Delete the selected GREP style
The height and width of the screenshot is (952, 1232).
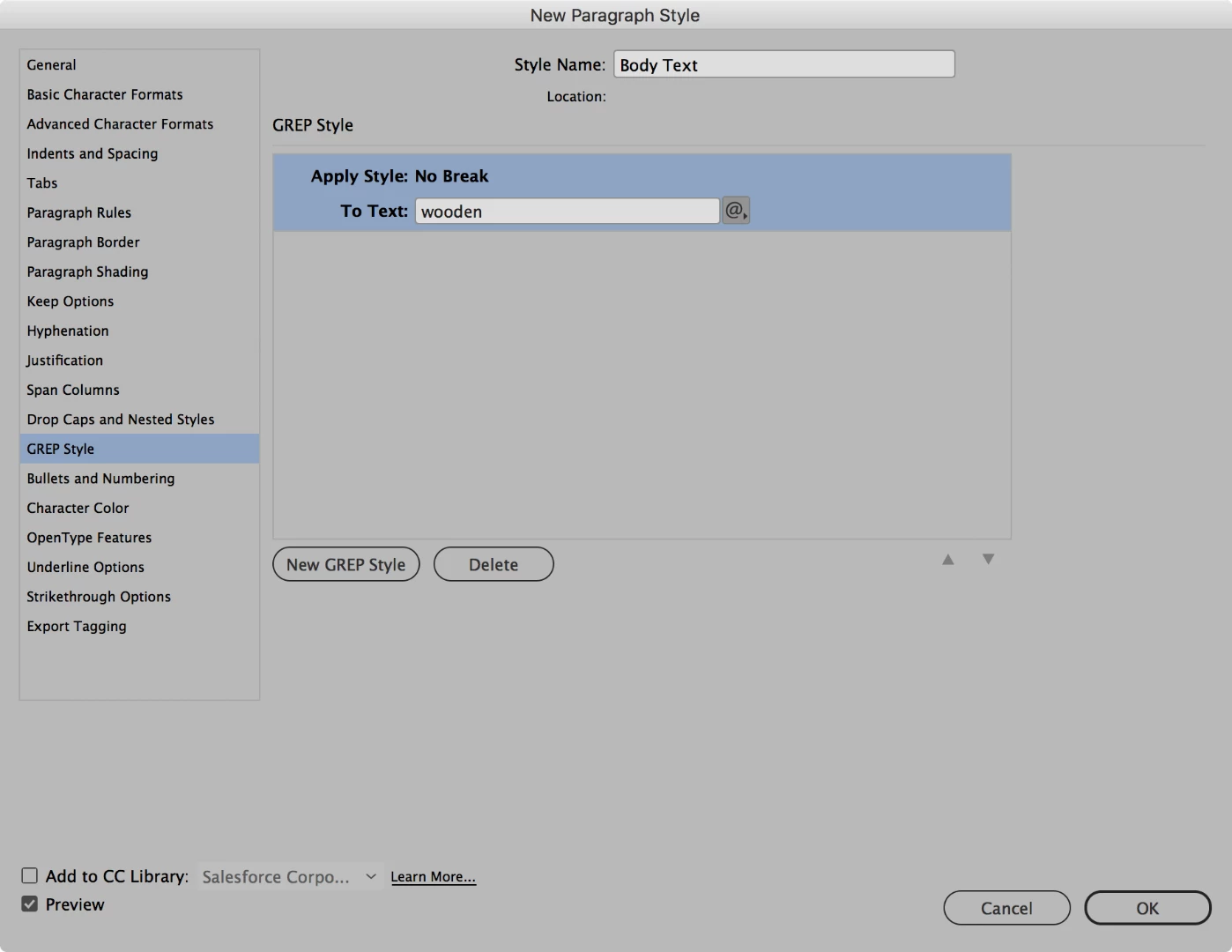(494, 564)
